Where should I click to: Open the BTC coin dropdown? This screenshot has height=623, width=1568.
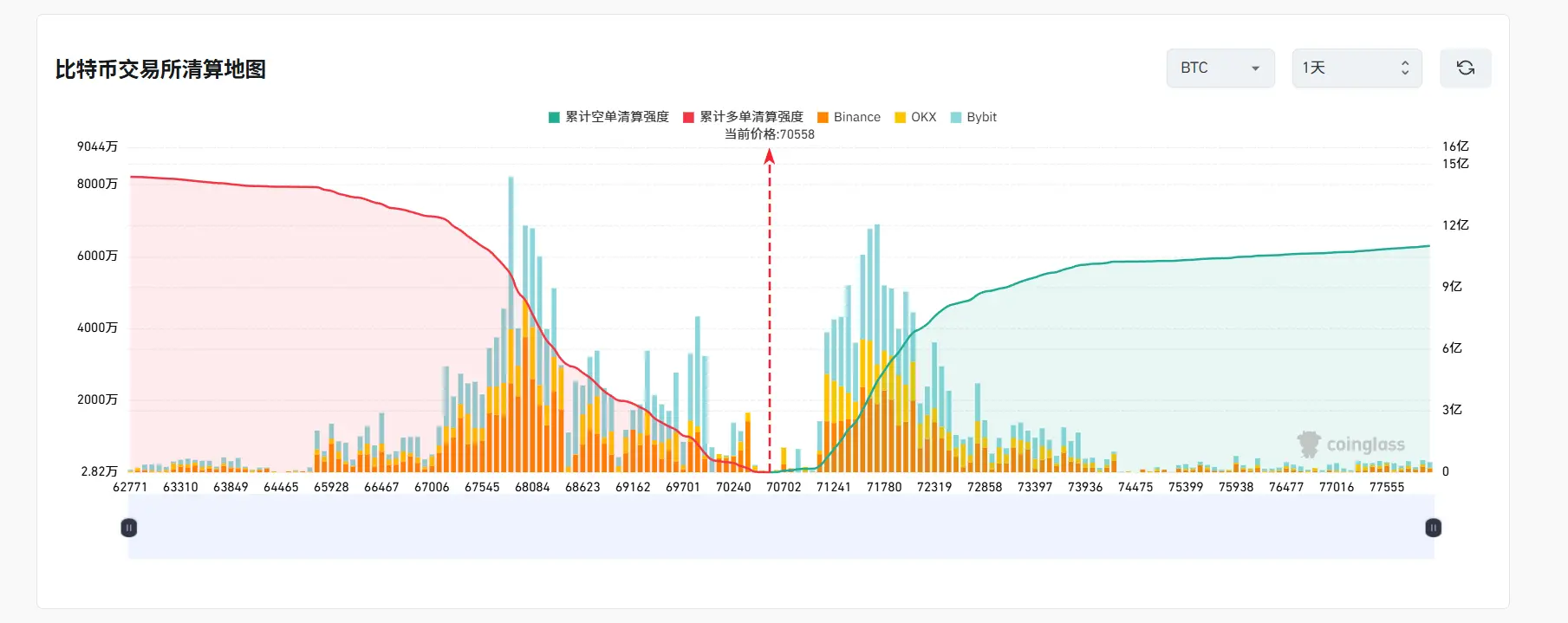point(1220,68)
